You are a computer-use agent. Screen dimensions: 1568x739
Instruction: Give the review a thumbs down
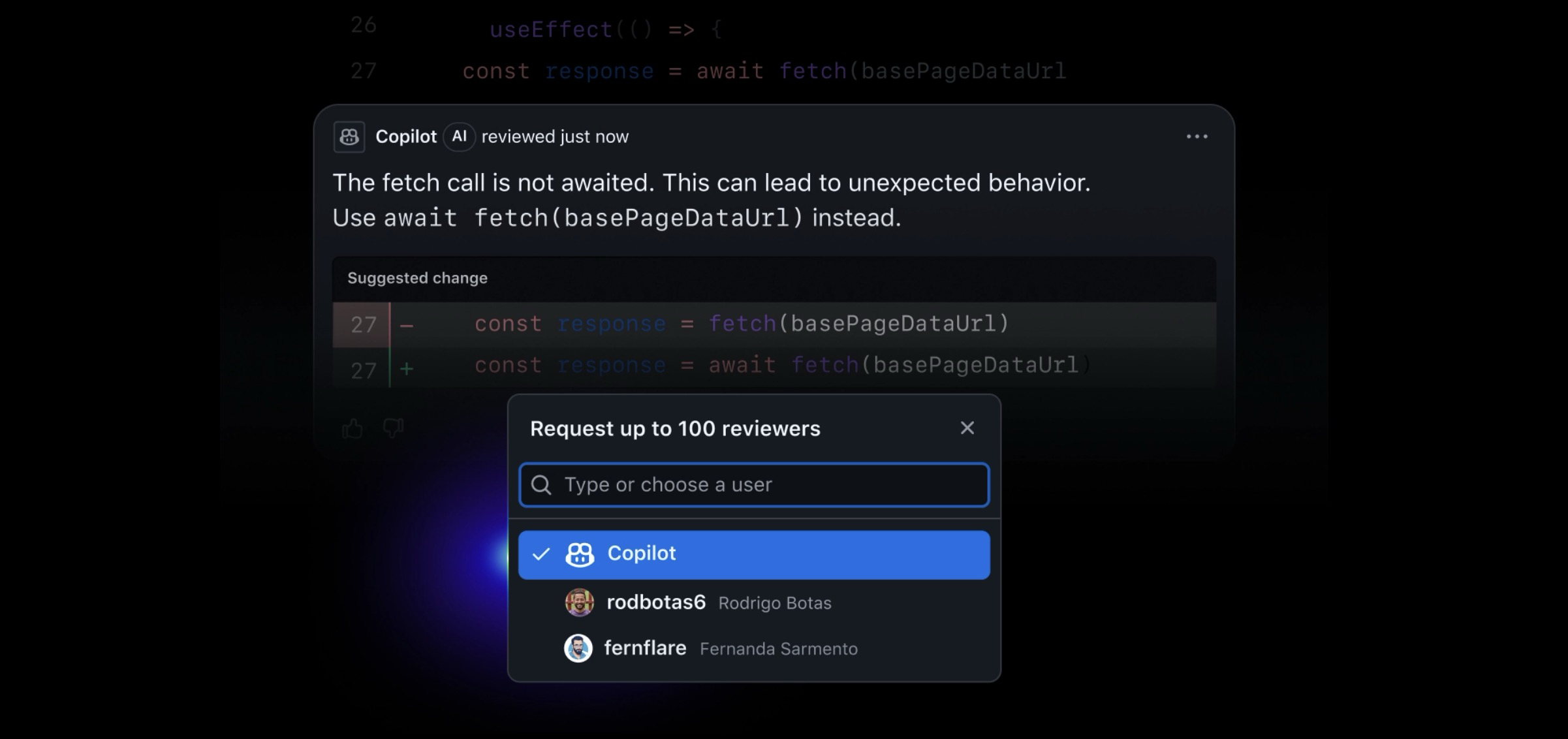pos(393,428)
